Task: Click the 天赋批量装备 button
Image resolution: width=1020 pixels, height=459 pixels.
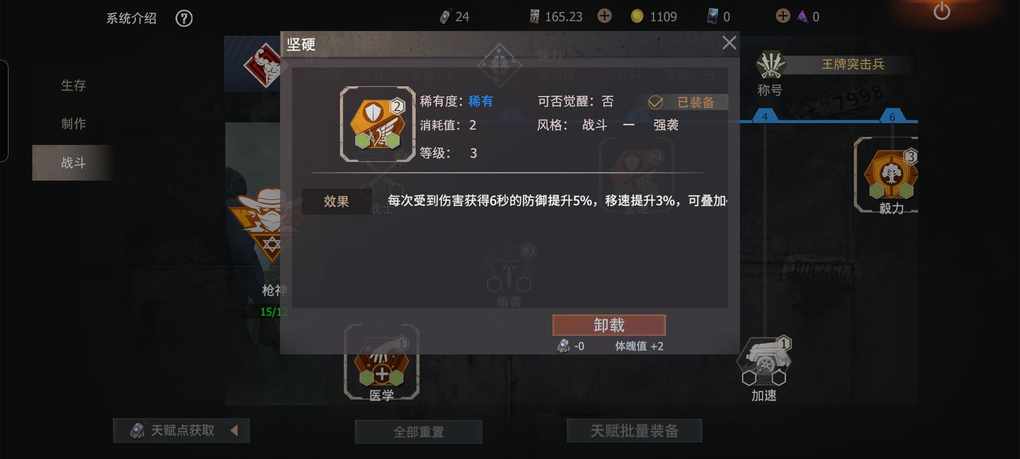Action: [634, 430]
